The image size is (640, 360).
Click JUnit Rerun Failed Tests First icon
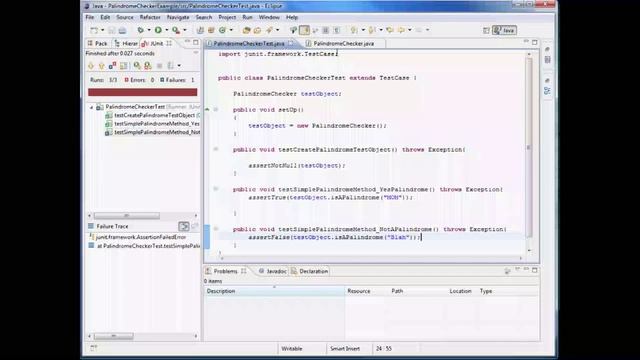click(148, 66)
